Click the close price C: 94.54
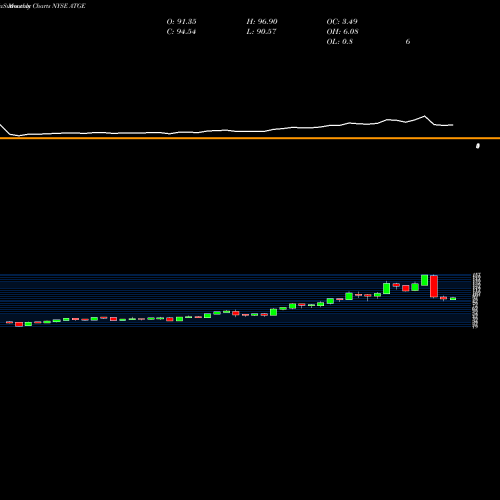The width and height of the screenshot is (500, 500). (x=181, y=32)
